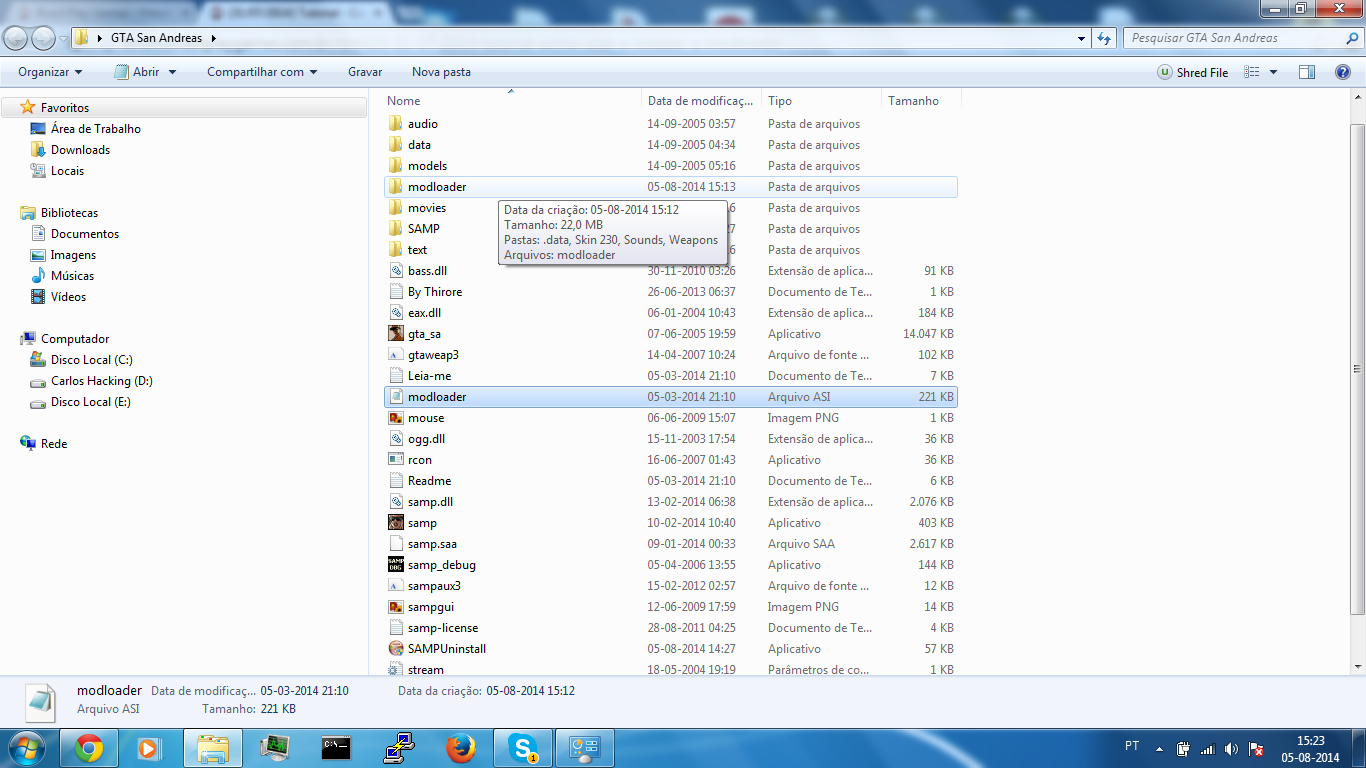Select the Leia-me file name

pos(429,376)
